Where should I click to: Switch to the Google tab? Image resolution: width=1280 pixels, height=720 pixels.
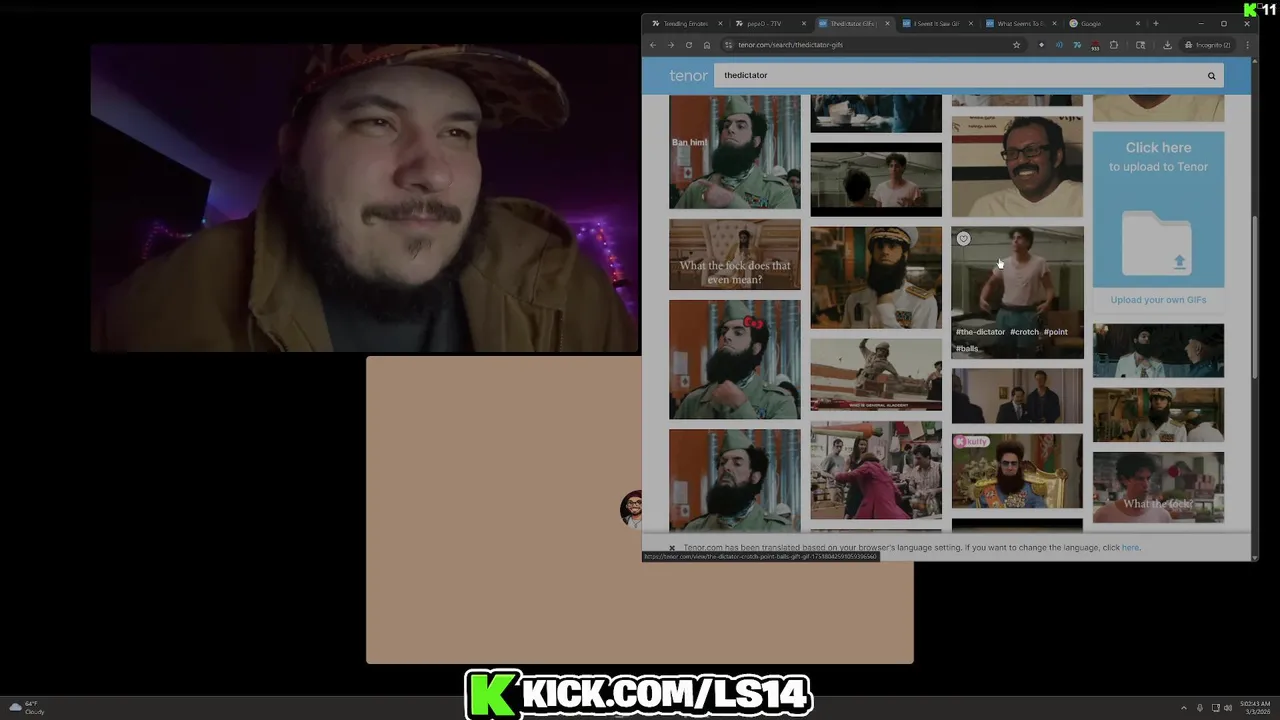point(1102,23)
